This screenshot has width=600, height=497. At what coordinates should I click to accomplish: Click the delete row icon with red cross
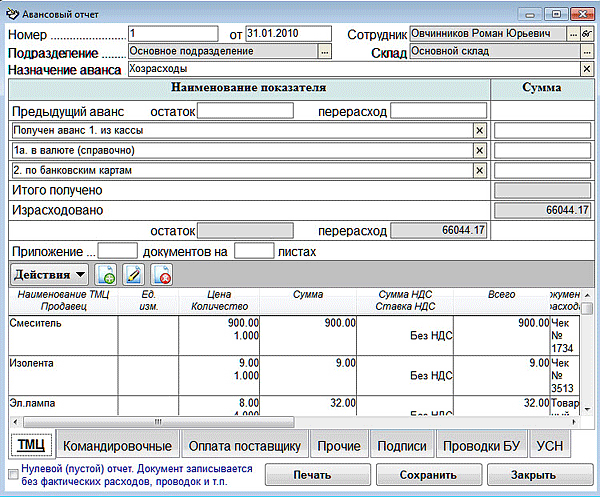(x=161, y=274)
